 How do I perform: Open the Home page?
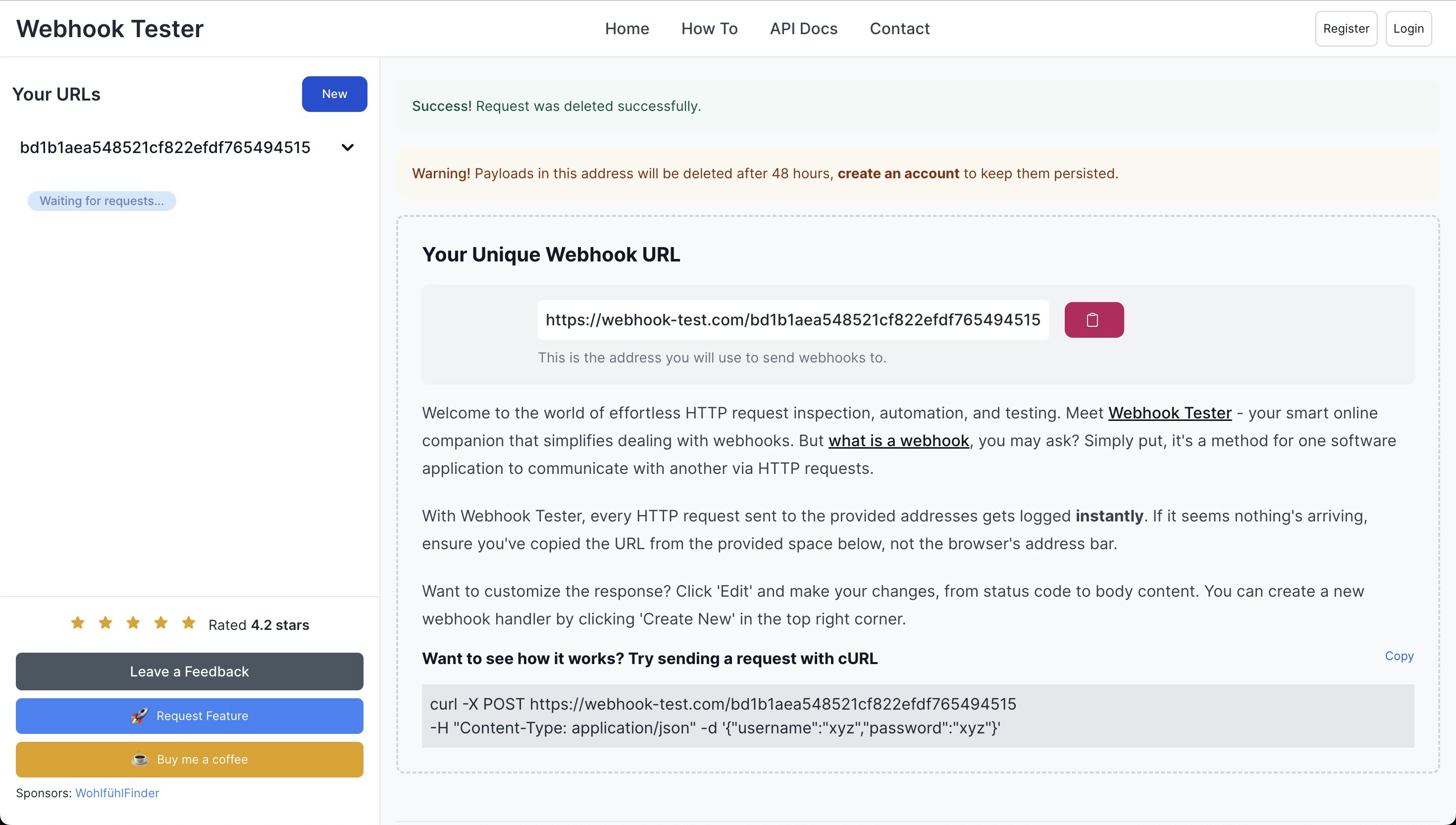(x=626, y=28)
